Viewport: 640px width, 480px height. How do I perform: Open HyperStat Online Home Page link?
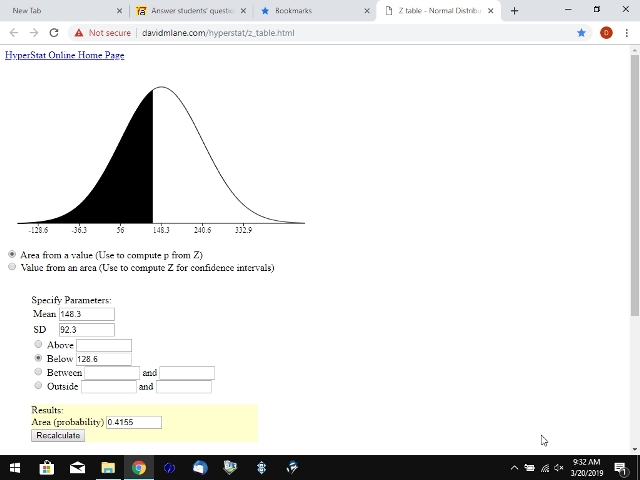point(64,55)
